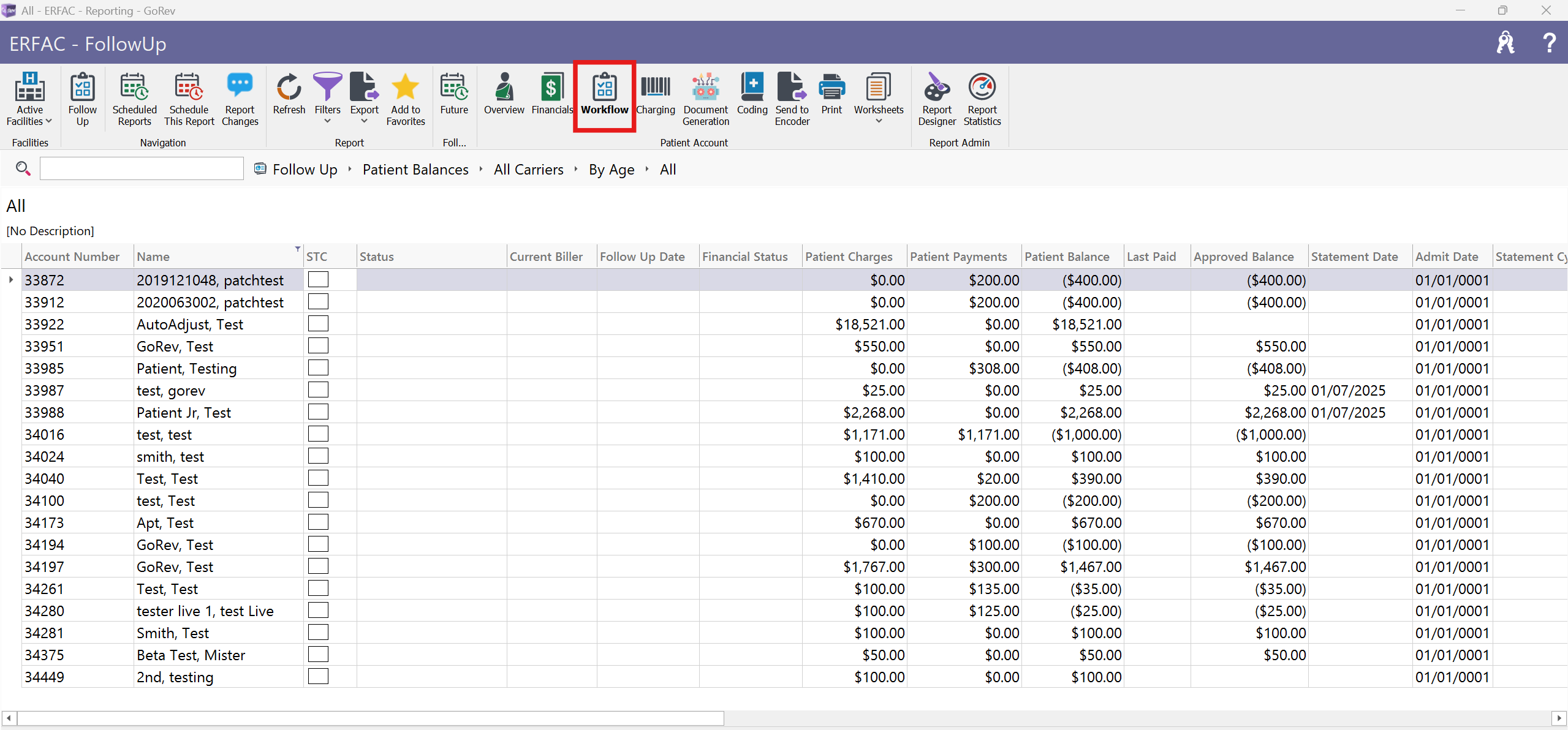The height and width of the screenshot is (730, 1568).
Task: Toggle STC checkbox for account 33872
Action: click(x=318, y=280)
